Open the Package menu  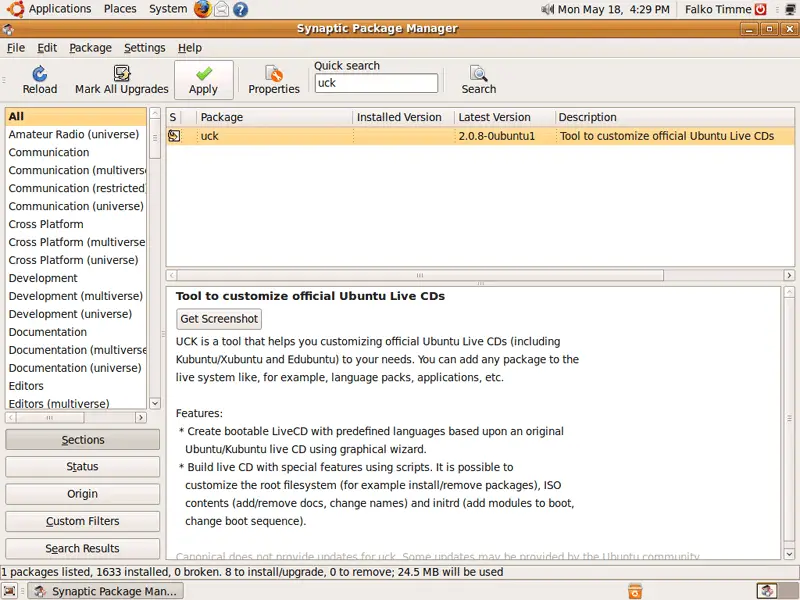tap(90, 47)
